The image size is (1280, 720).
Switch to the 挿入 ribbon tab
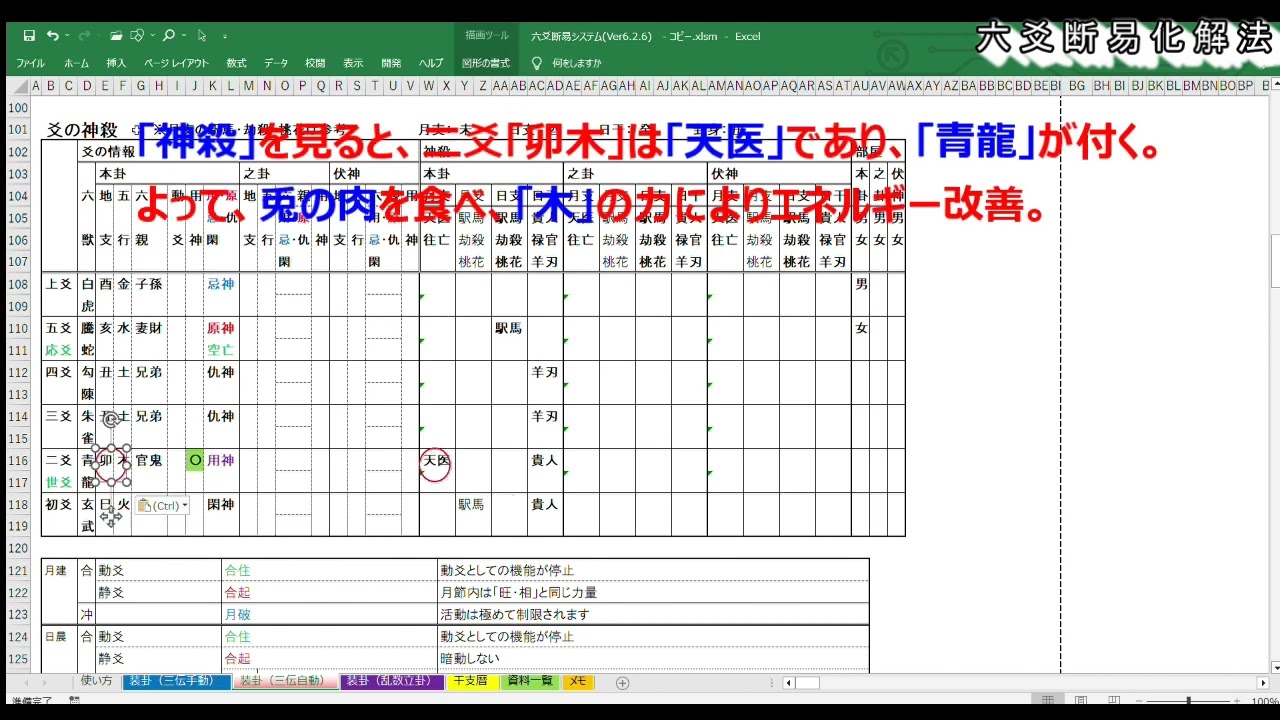[116, 63]
